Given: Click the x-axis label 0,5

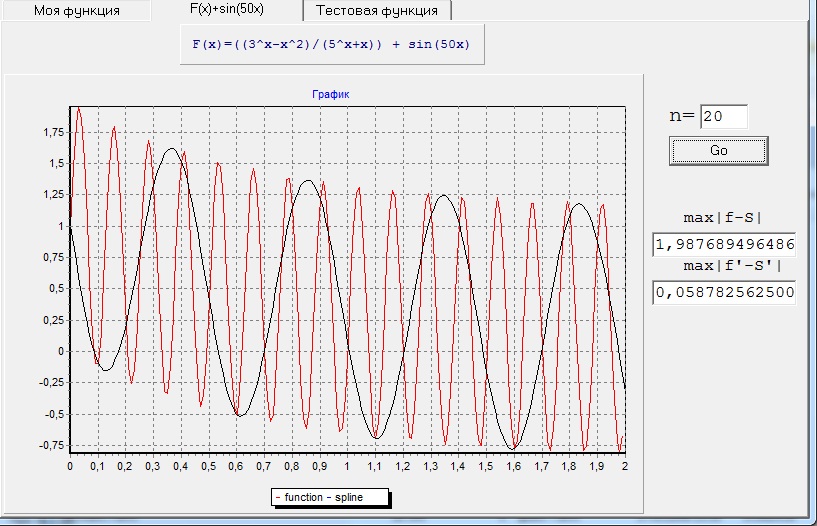Looking at the screenshot, I should pyautogui.click(x=208, y=466).
